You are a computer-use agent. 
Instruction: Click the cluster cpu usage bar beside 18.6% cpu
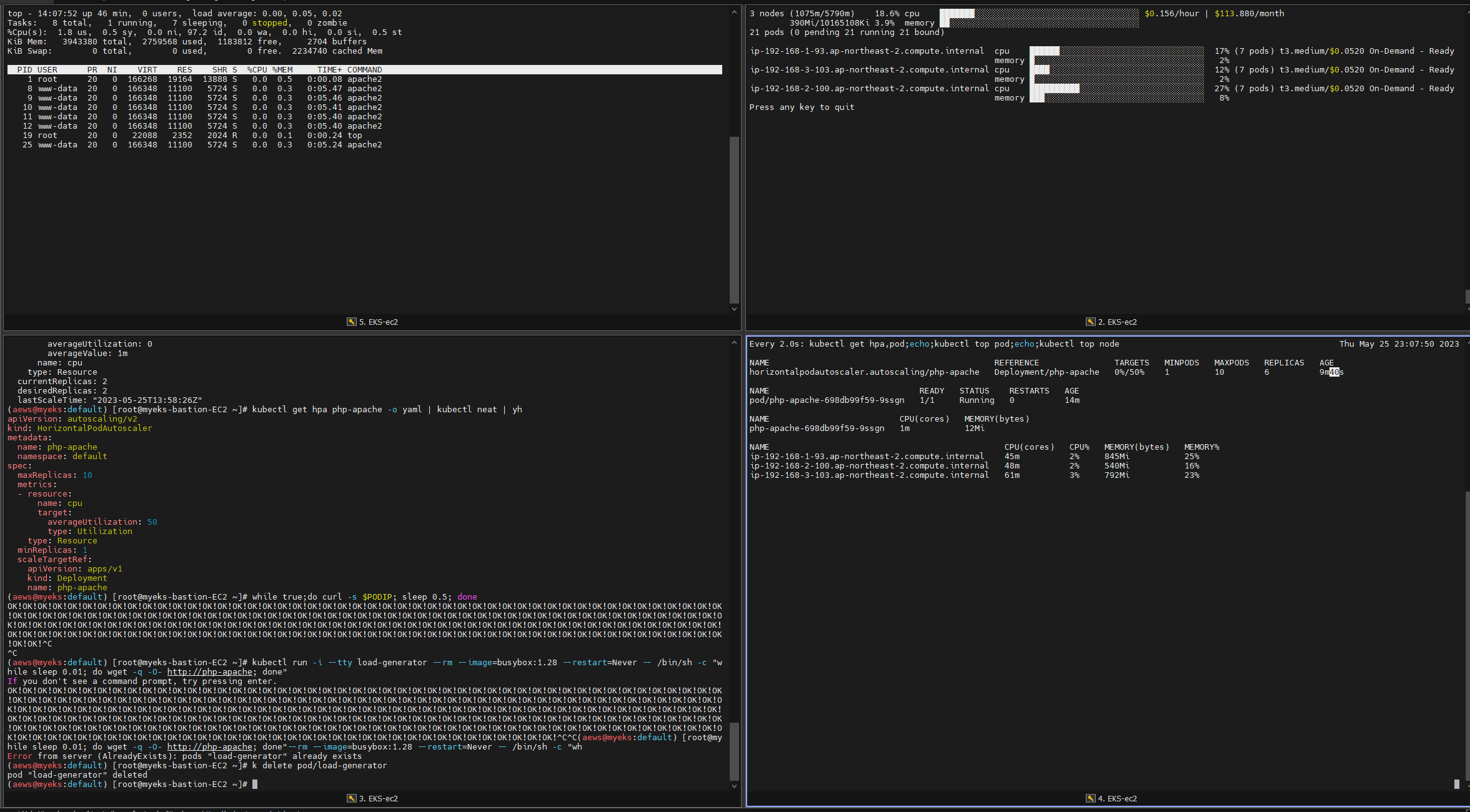tap(1038, 13)
